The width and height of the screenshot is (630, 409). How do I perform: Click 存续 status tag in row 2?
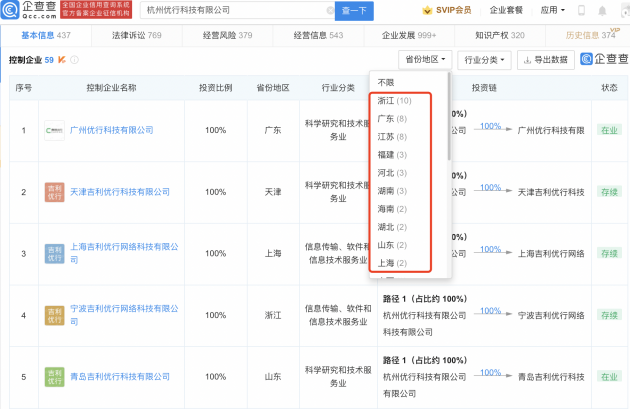coord(609,192)
